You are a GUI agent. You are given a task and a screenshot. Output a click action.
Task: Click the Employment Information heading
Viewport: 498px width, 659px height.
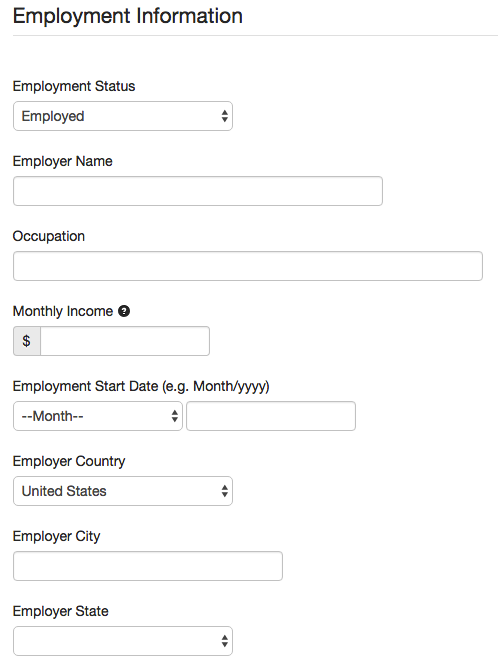tap(128, 16)
